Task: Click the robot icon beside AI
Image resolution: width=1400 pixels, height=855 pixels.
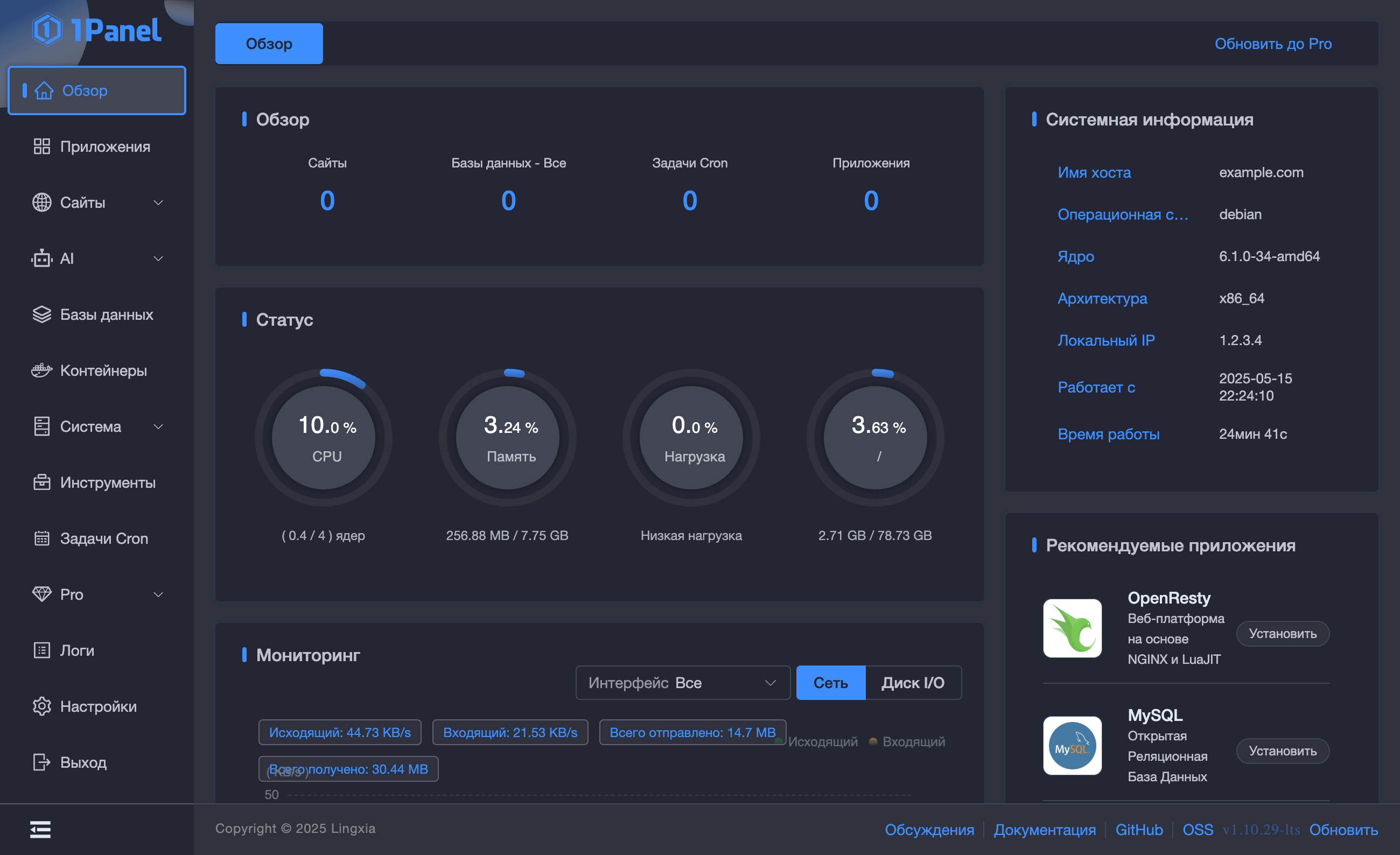Action: tap(41, 258)
